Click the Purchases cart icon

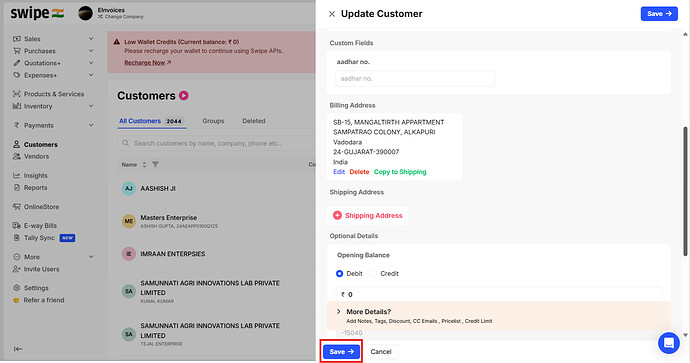coord(17,51)
